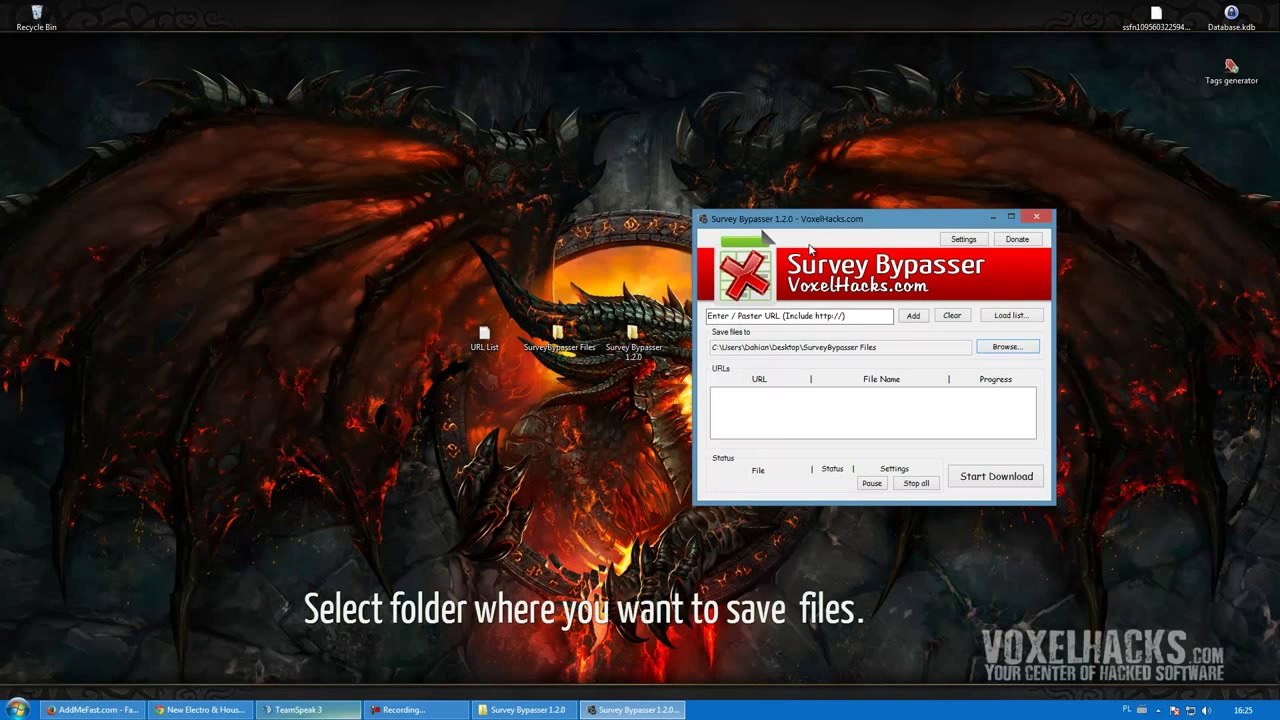
Task: Open Settings in Survey Bypasser
Action: pyautogui.click(x=963, y=239)
